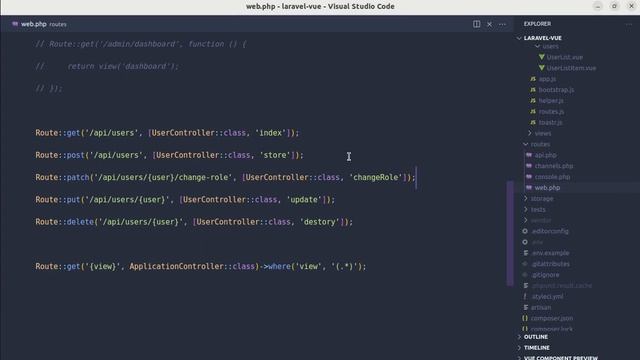Maximize the VS Code window
This screenshot has width=640, height=360.
(x=614, y=6)
